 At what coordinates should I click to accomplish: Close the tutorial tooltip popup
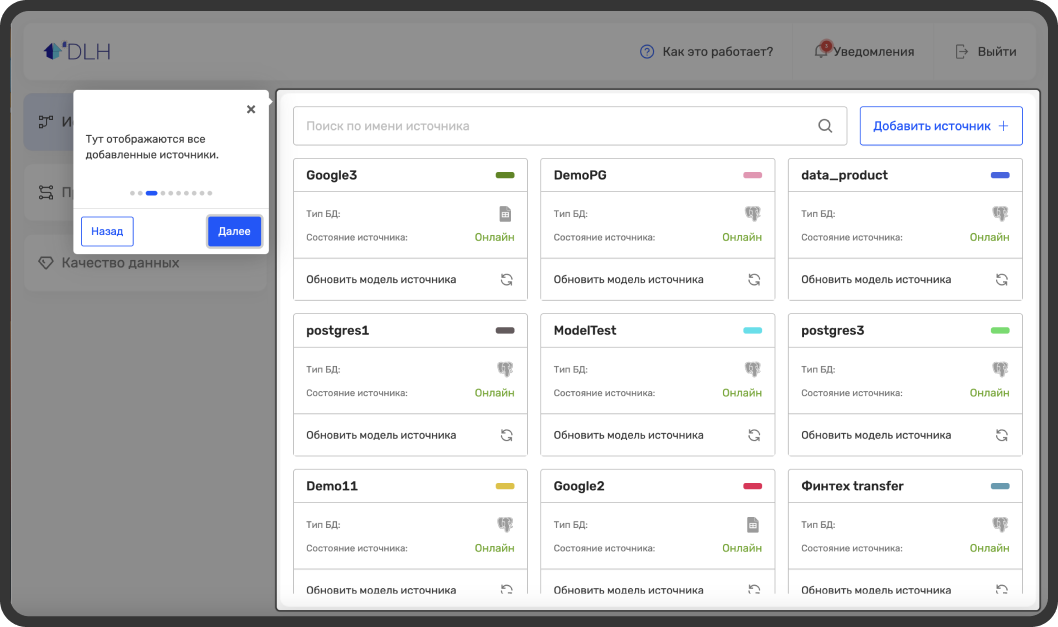point(251,109)
